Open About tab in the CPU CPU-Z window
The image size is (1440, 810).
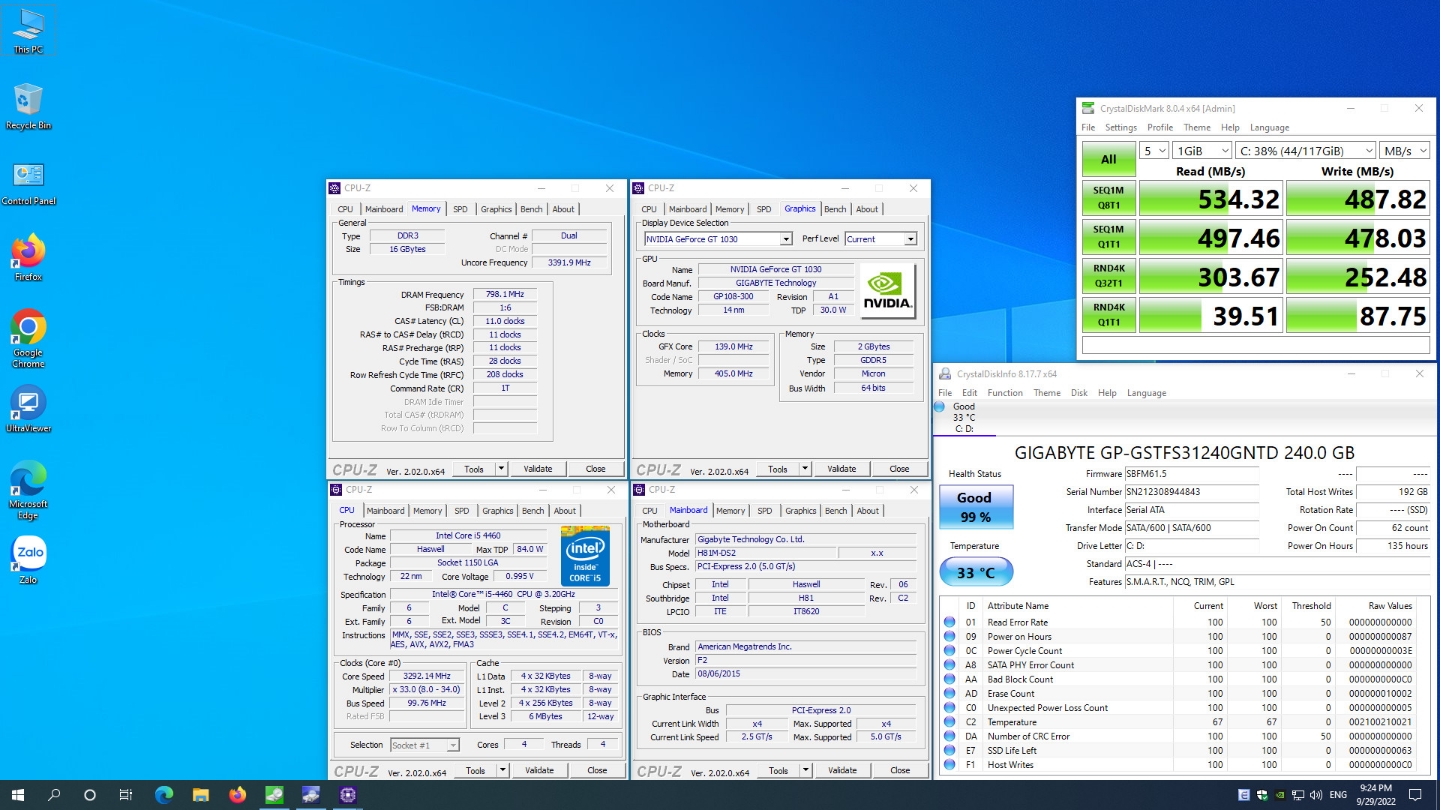coord(565,510)
